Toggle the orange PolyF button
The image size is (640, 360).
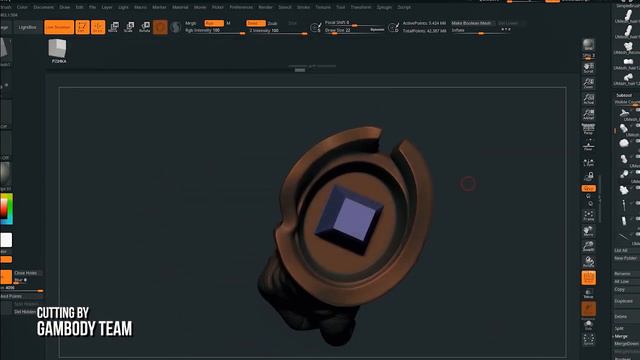click(589, 278)
